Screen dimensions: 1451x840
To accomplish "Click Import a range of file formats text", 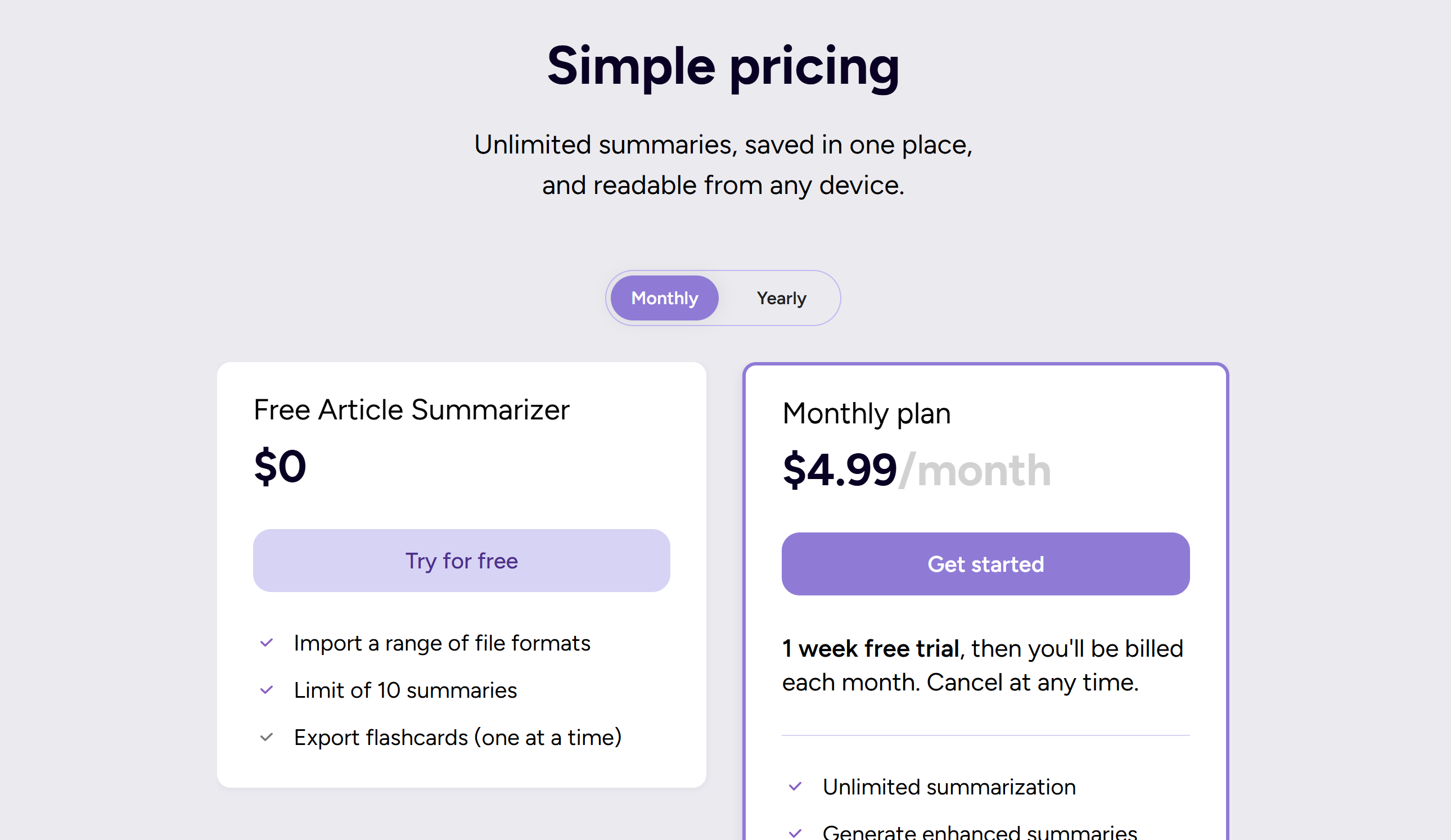I will 442,643.
